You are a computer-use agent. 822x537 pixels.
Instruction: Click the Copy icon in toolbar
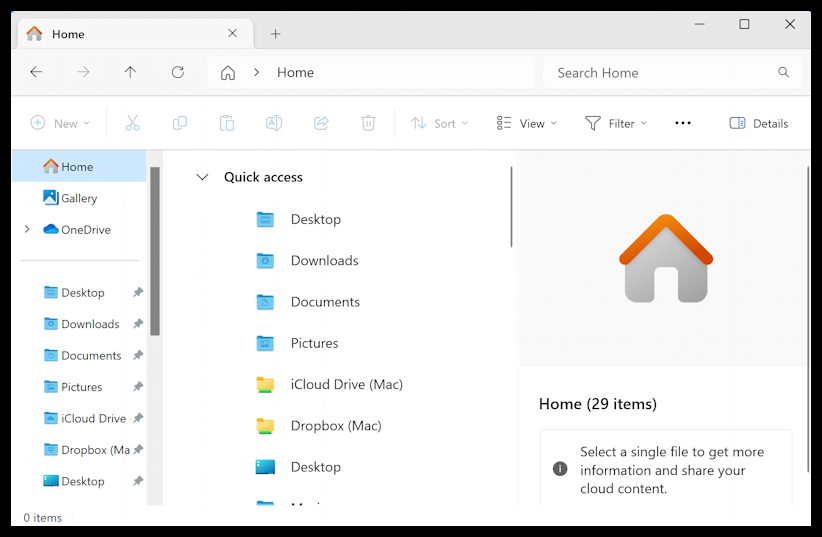(180, 123)
